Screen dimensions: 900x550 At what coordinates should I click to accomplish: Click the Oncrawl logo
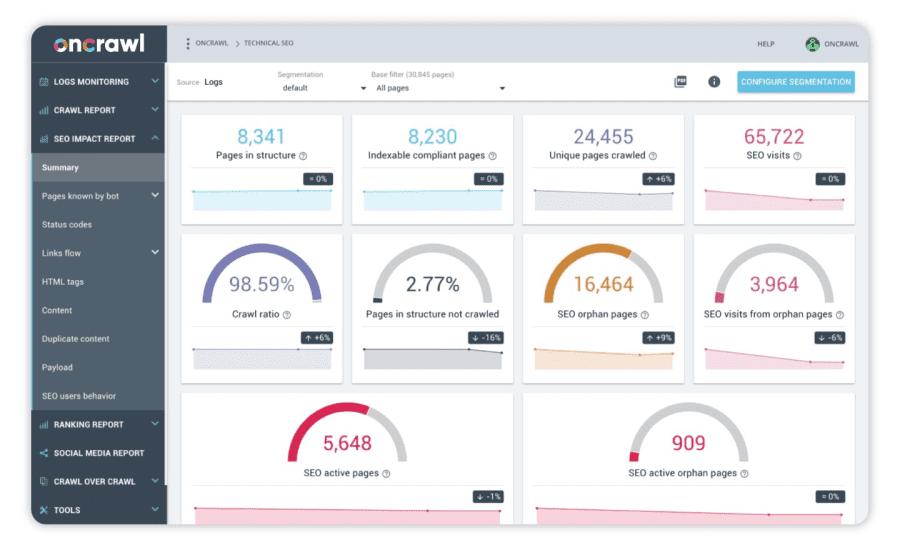tap(99, 44)
